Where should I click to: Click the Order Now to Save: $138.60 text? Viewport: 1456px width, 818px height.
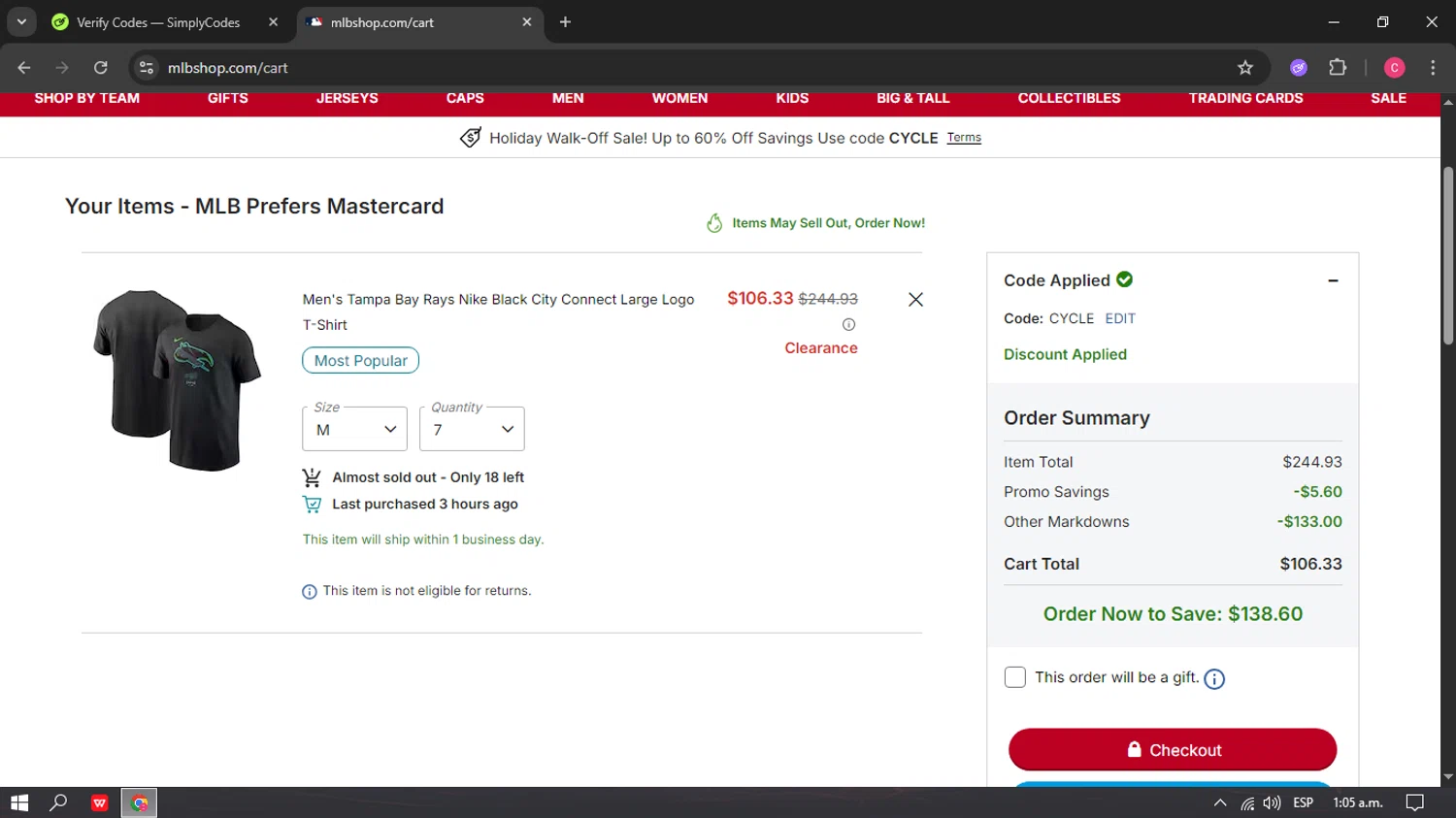click(x=1173, y=614)
